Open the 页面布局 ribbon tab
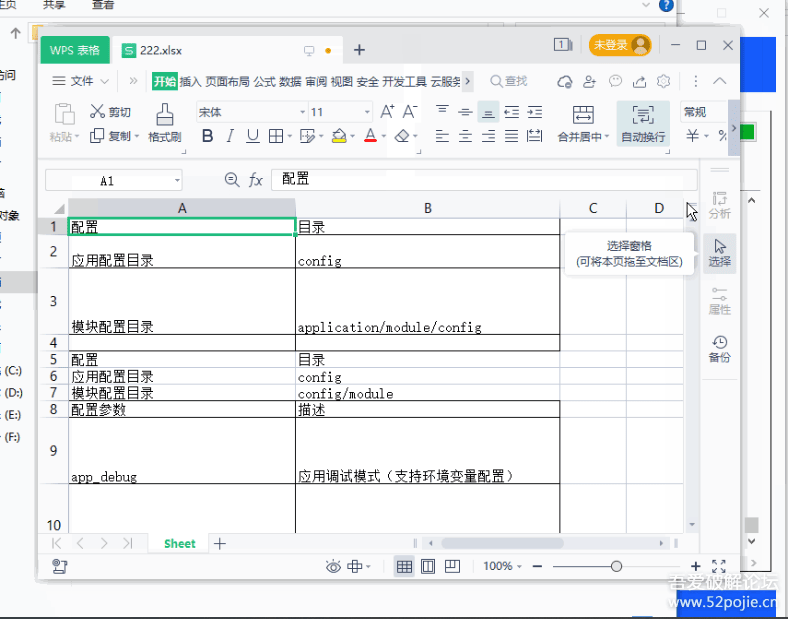Screen dimensions: 788x619 click(x=227, y=81)
